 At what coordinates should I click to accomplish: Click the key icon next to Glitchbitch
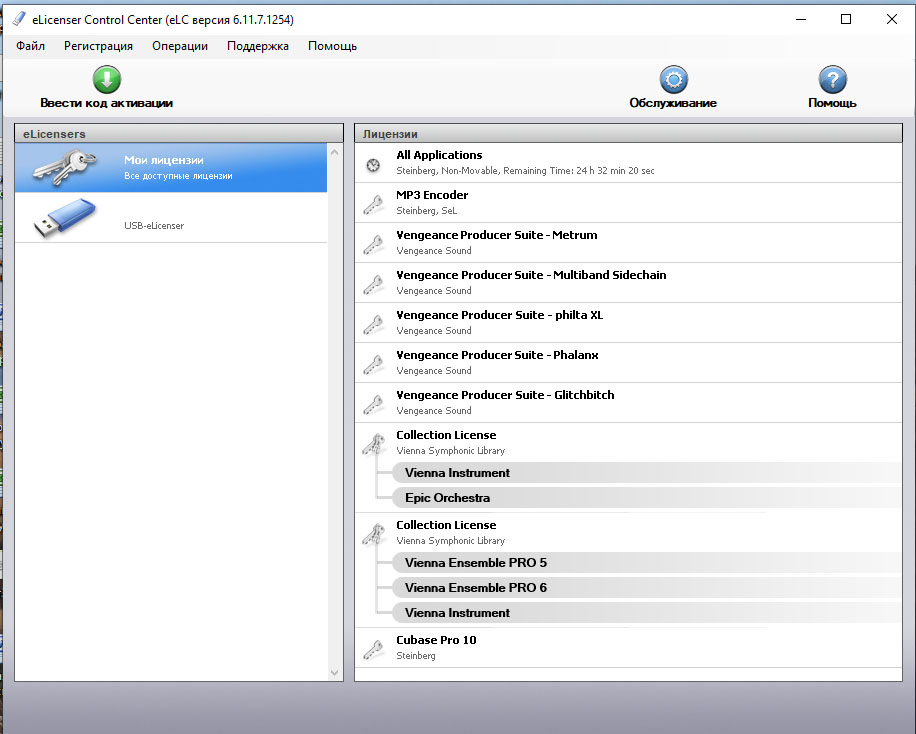tap(373, 404)
